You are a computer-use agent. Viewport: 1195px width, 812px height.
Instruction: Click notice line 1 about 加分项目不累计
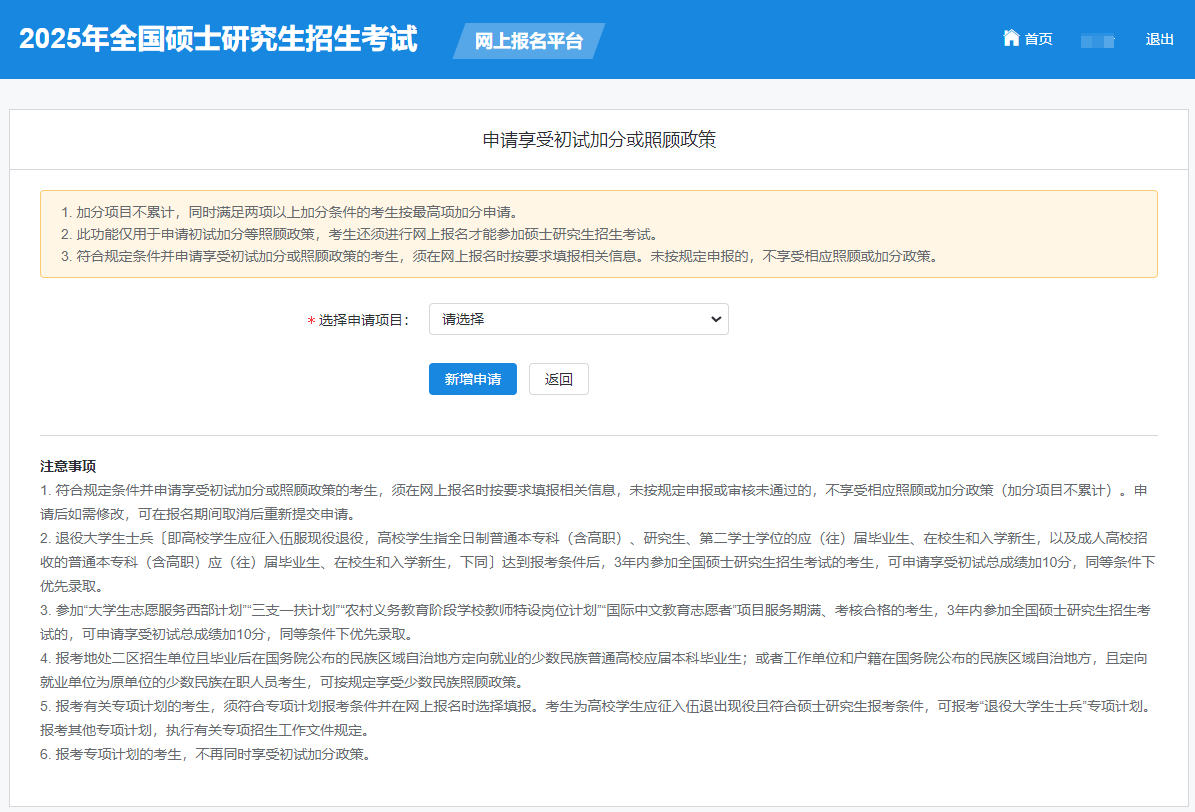click(288, 212)
